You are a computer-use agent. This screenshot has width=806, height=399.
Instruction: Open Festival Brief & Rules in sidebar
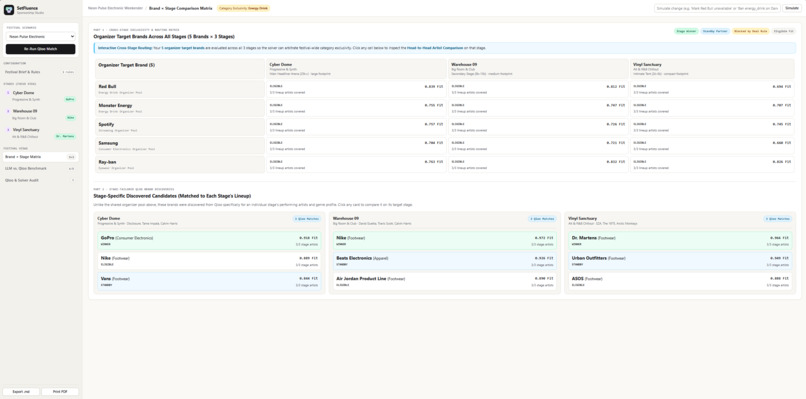click(41, 72)
